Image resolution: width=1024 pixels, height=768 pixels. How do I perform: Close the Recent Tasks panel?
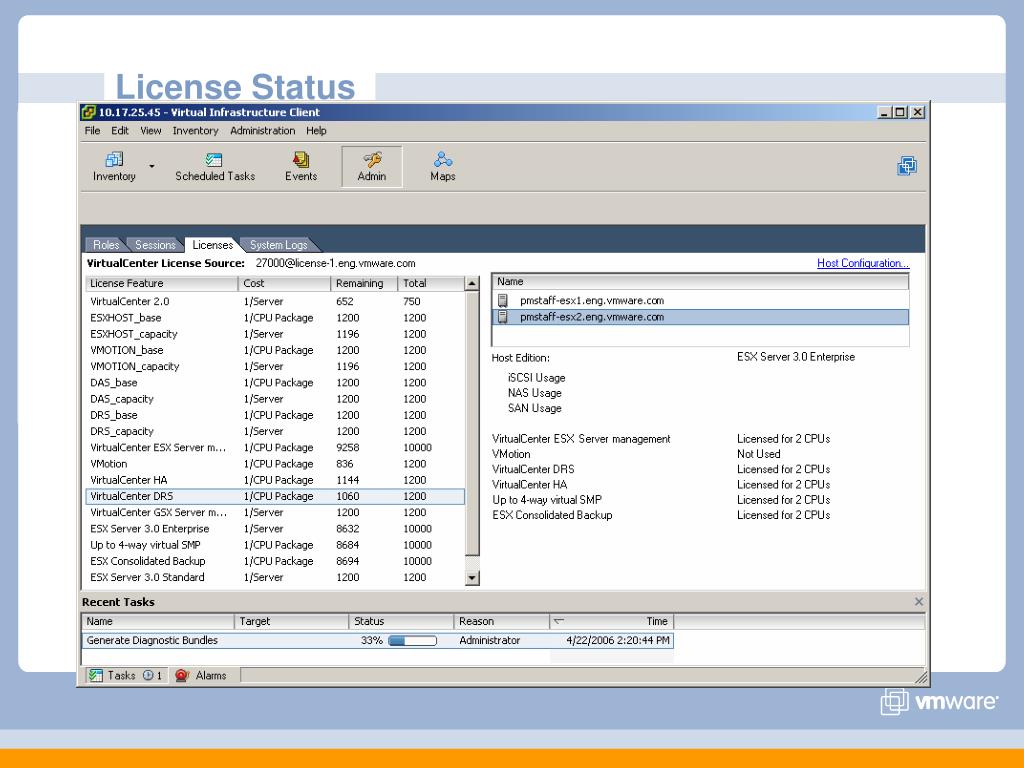(919, 601)
